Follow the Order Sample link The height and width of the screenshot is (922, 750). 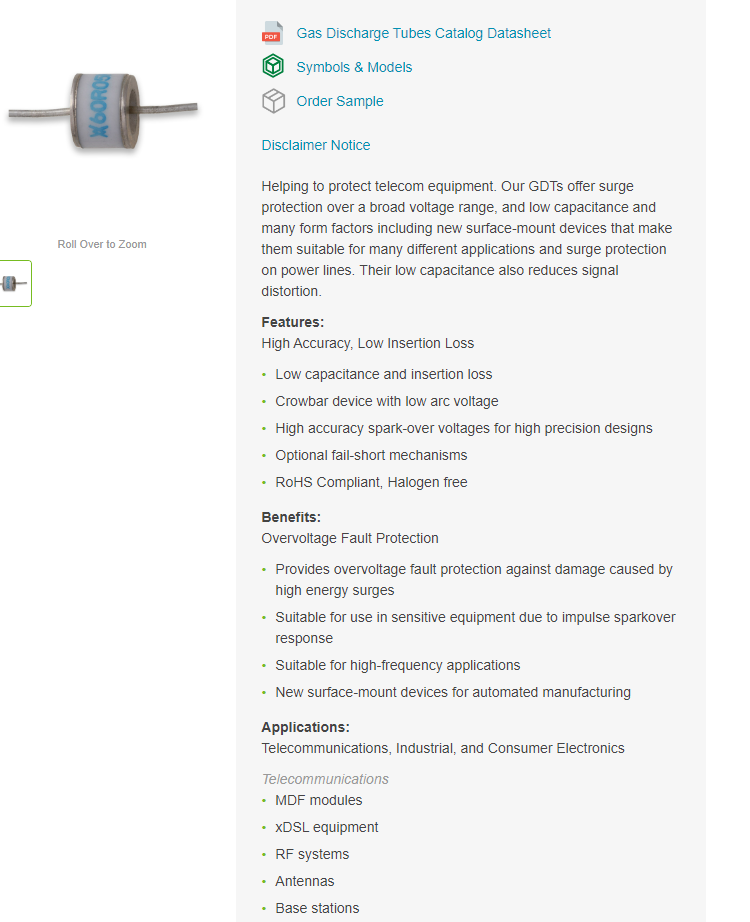click(340, 101)
